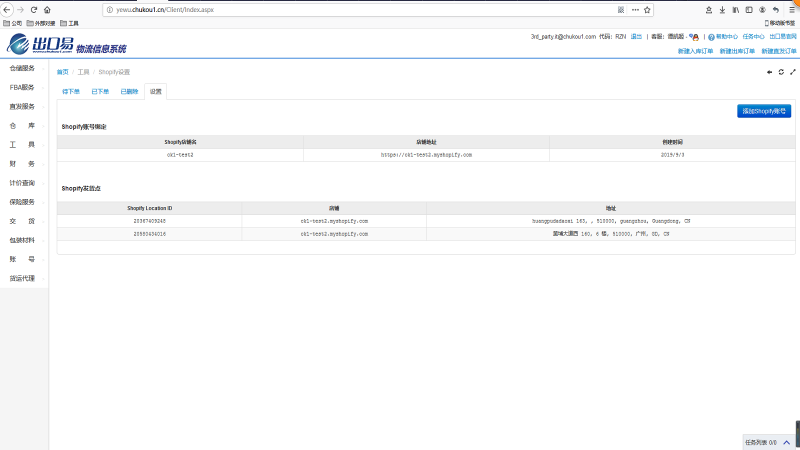Image resolution: width=800 pixels, height=450 pixels.
Task: Click the 3rd_party.it@chukou1.com account text
Action: tap(563, 37)
